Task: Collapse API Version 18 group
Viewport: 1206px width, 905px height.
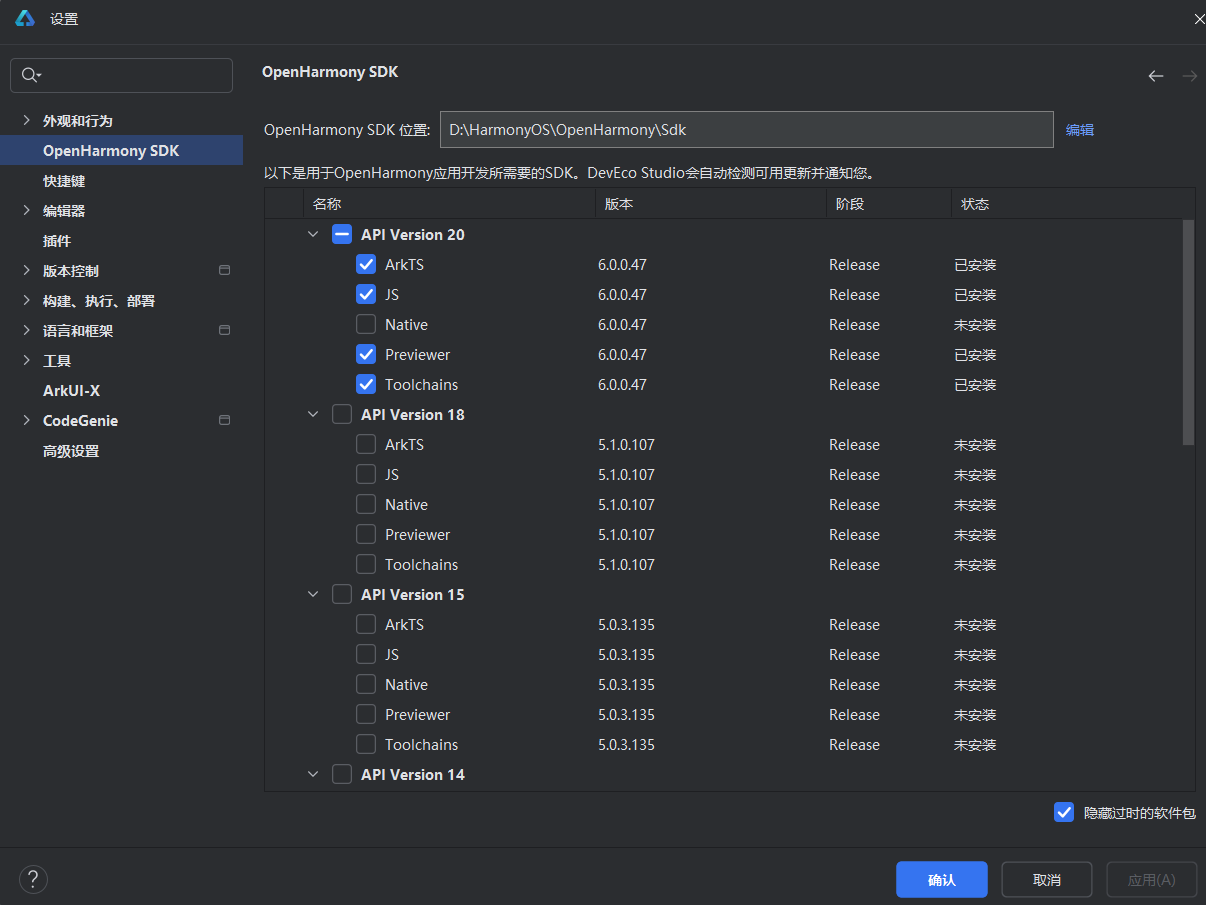Action: [x=313, y=414]
